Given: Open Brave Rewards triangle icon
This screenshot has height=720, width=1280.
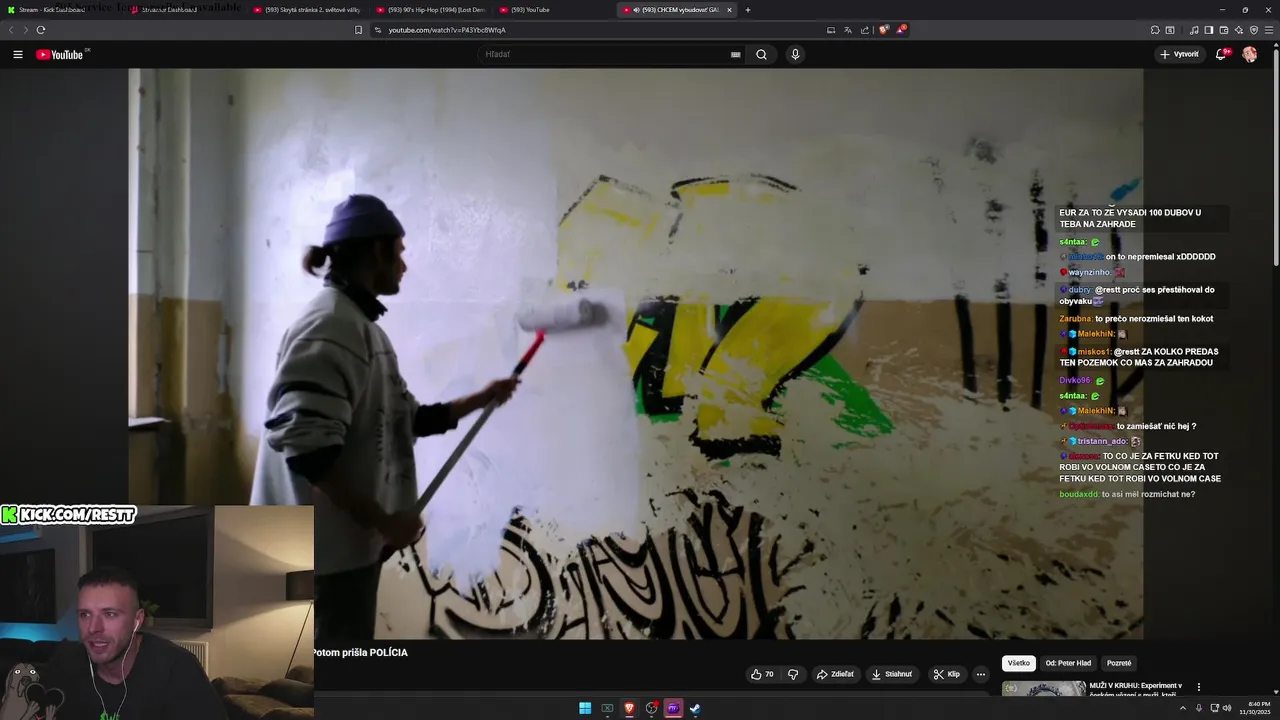Looking at the screenshot, I should (x=901, y=30).
